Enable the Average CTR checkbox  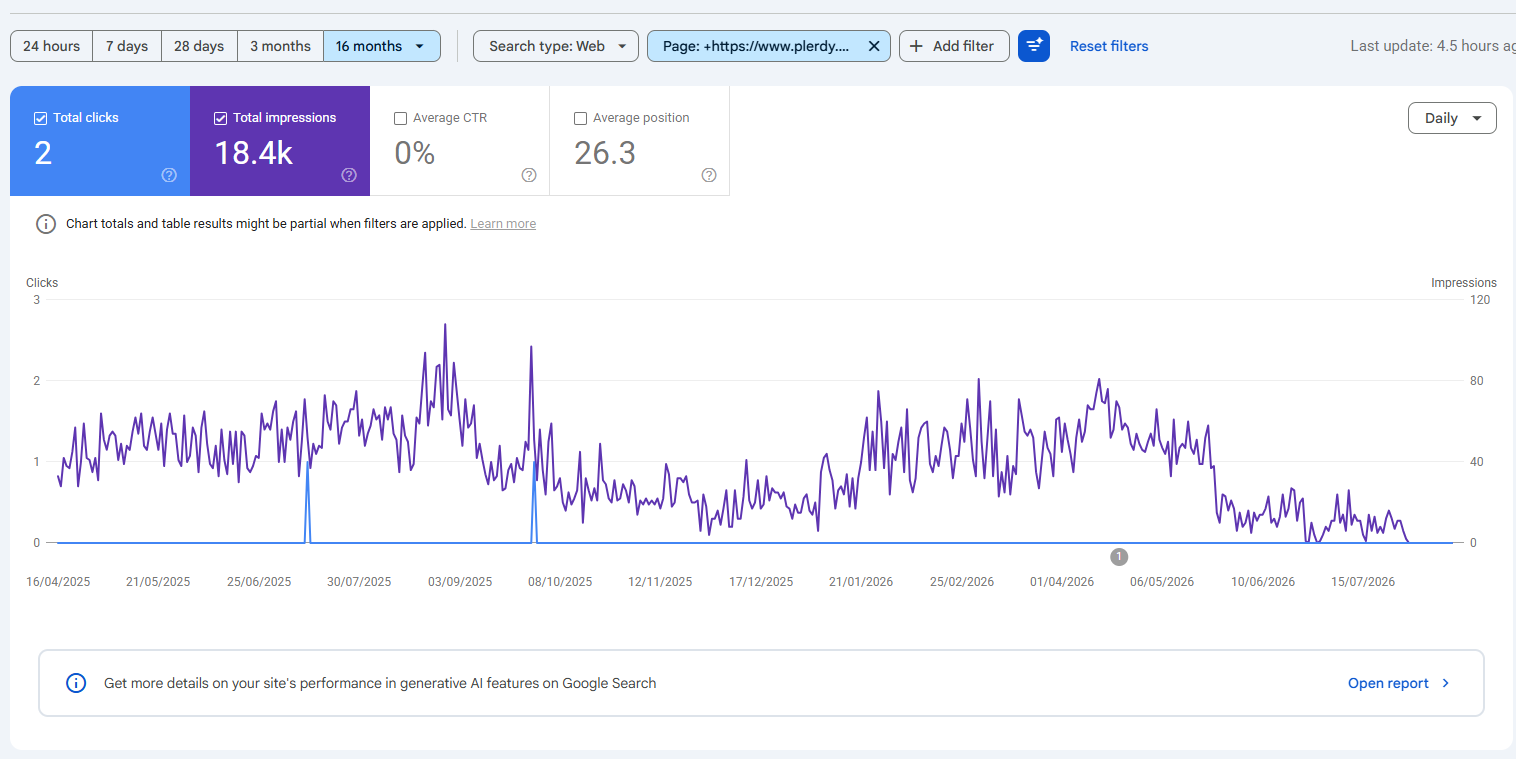pos(401,118)
